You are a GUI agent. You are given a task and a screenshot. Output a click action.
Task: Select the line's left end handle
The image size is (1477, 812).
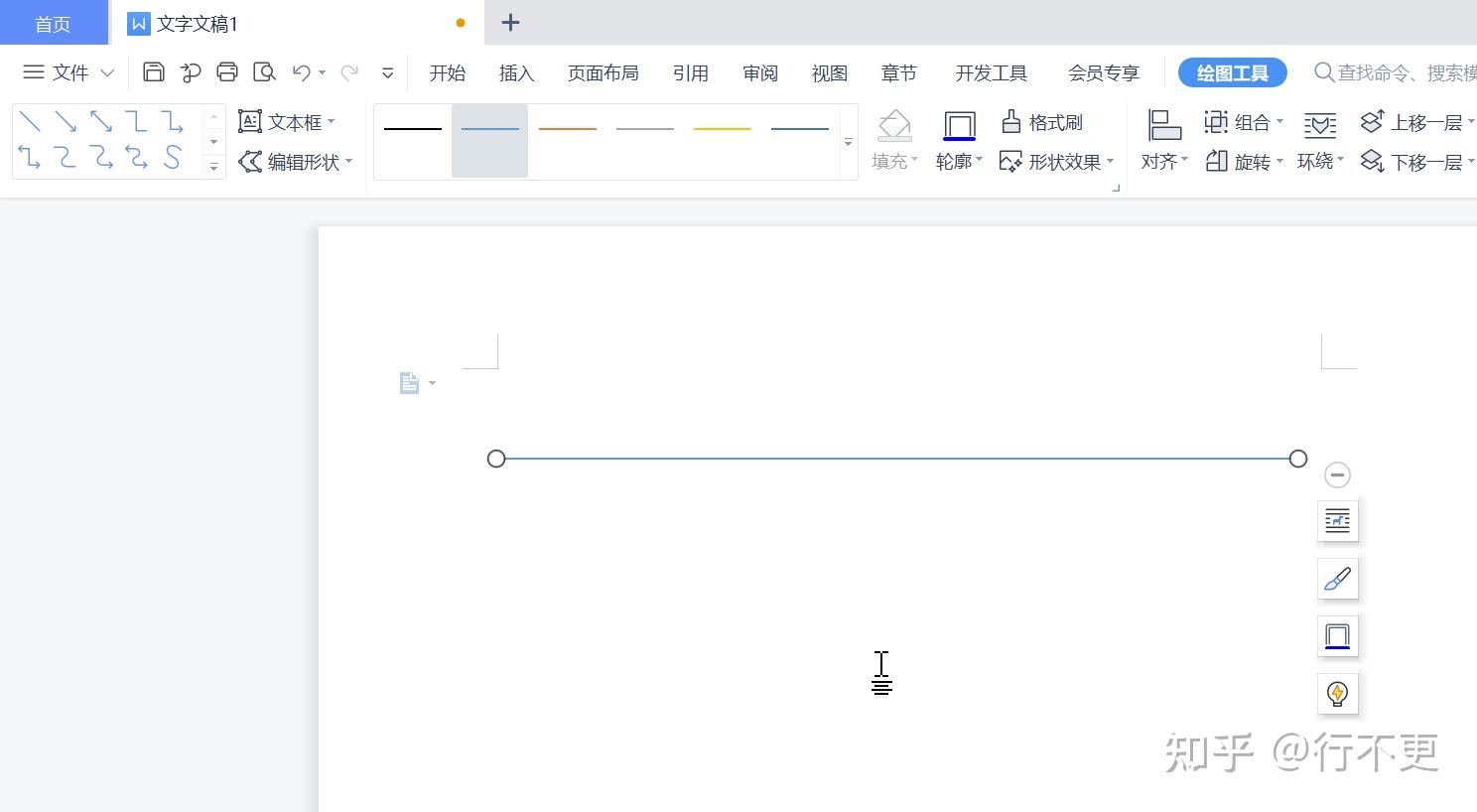pyautogui.click(x=496, y=459)
